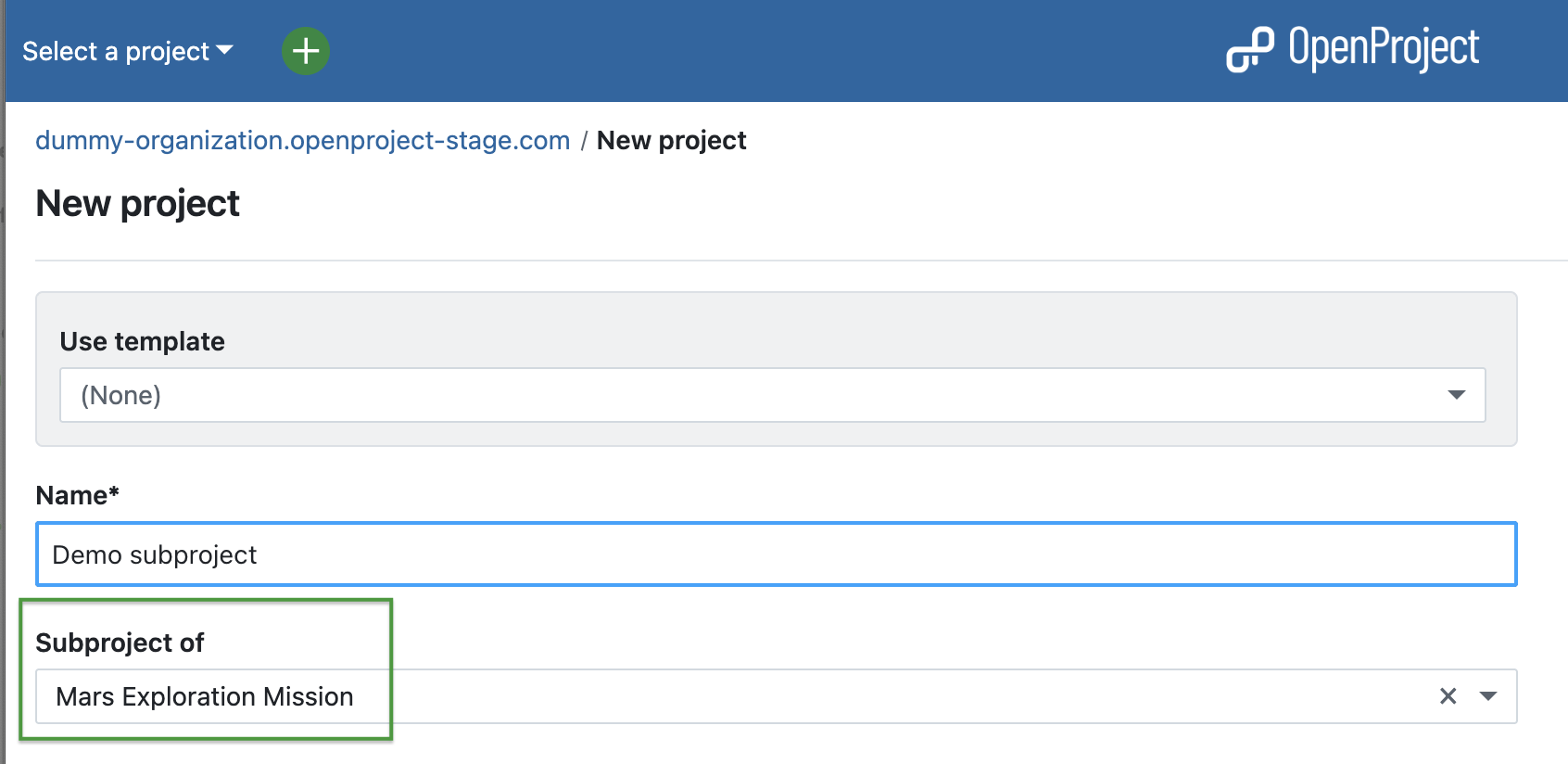
Task: Click the Mars Exploration Mission selected value
Action: coord(205,696)
